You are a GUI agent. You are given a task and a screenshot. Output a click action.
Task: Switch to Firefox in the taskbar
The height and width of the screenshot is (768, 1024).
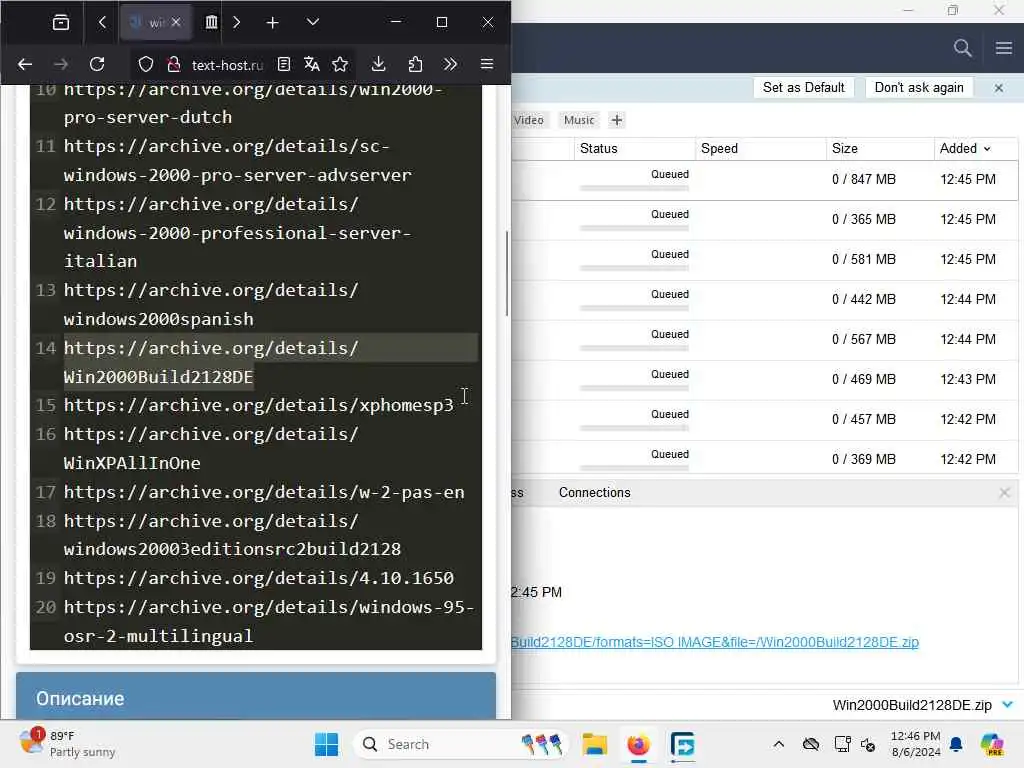coord(638,744)
